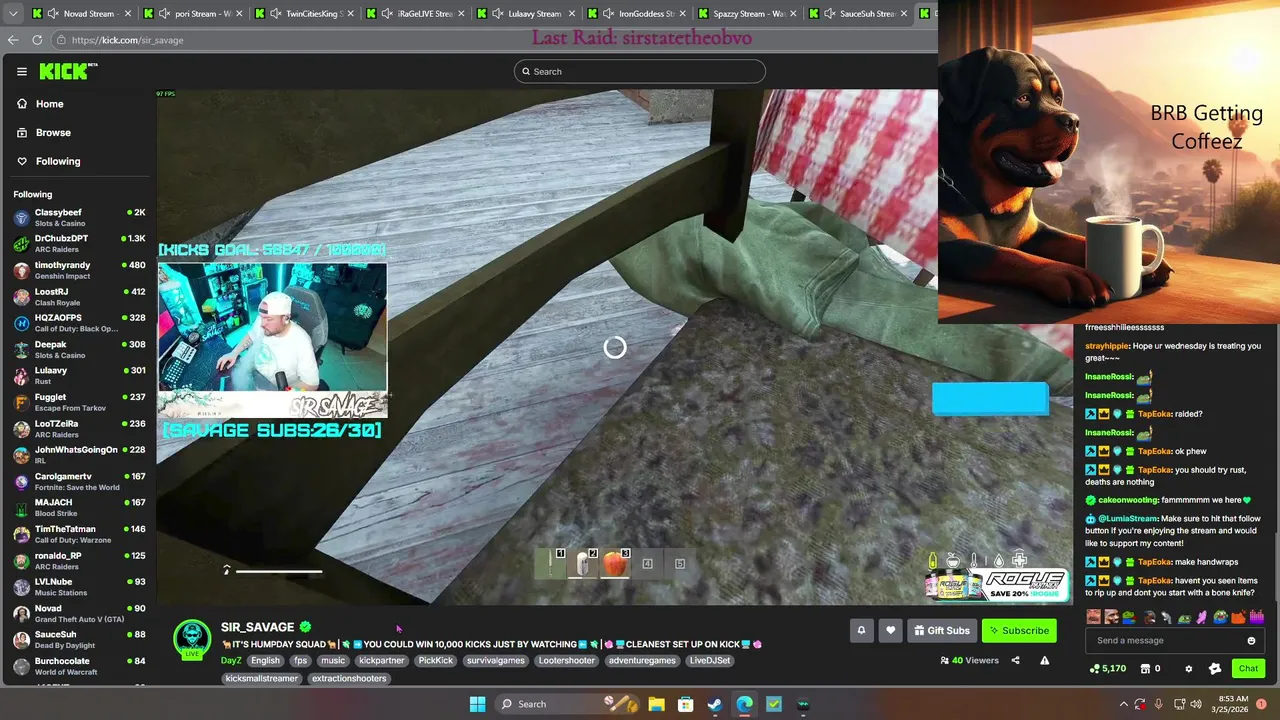Viewport: 1280px width, 720px height.
Task: Select the kickpartner tag
Action: coord(381,660)
